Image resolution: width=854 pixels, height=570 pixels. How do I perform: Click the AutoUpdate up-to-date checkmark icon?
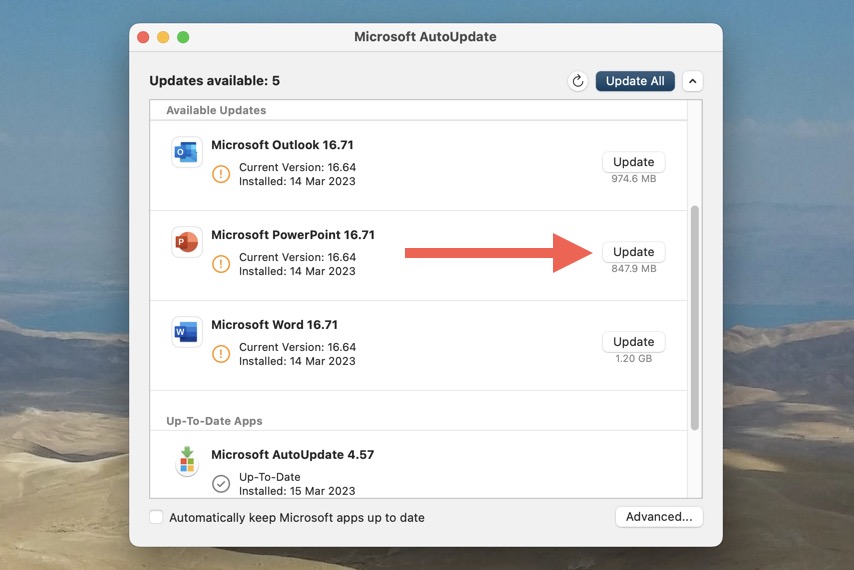coord(221,484)
